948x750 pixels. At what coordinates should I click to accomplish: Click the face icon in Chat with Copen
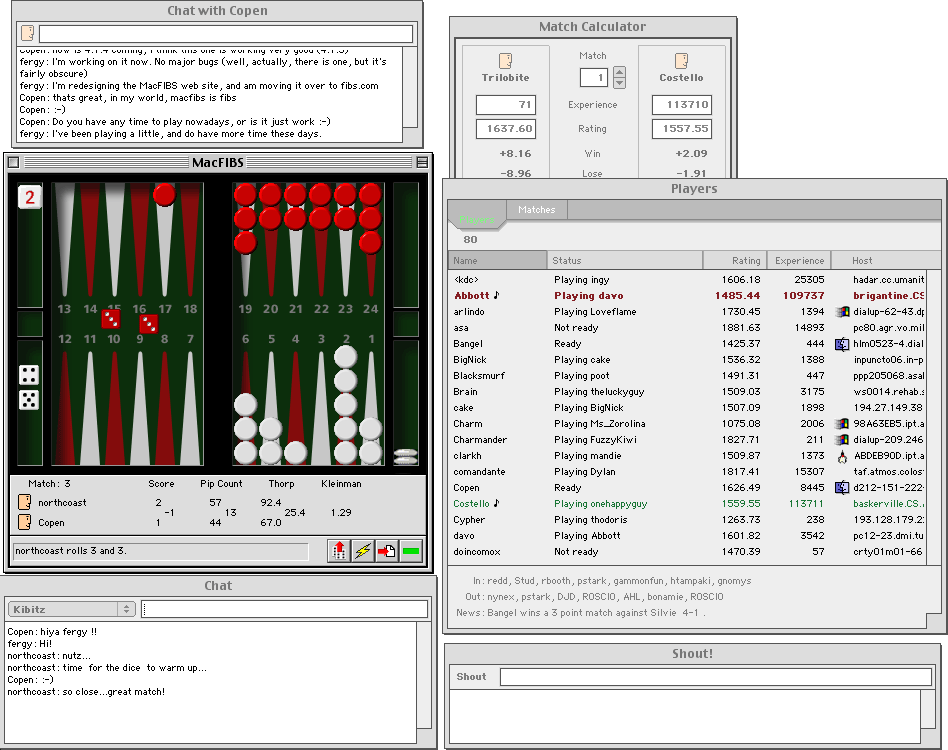coord(27,33)
